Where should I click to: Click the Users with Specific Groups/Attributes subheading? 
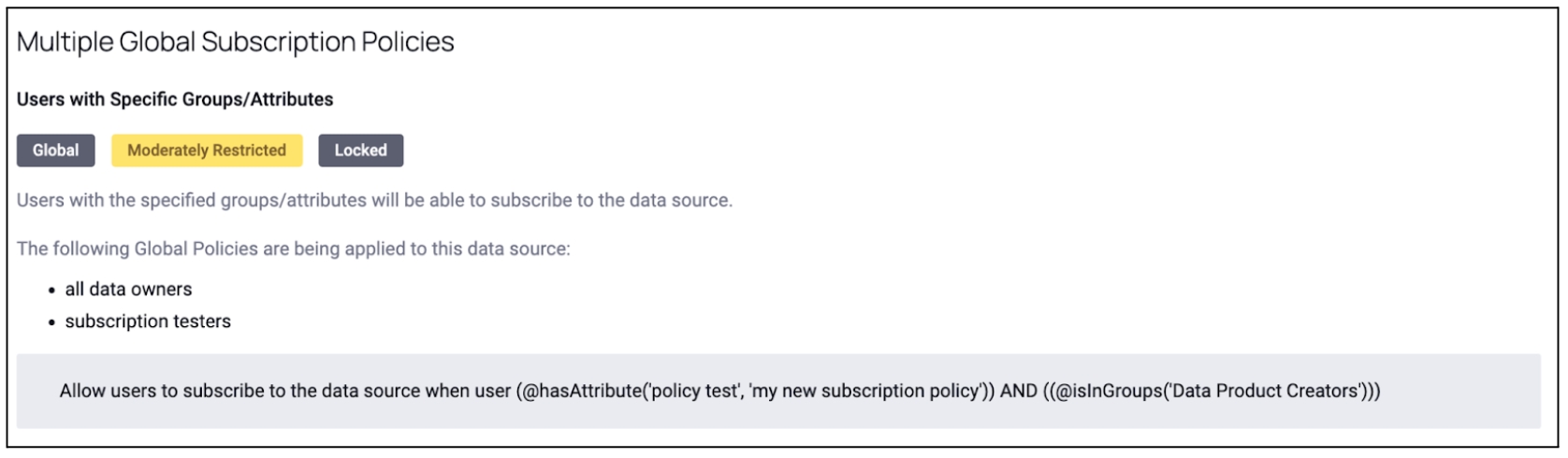pos(175,99)
